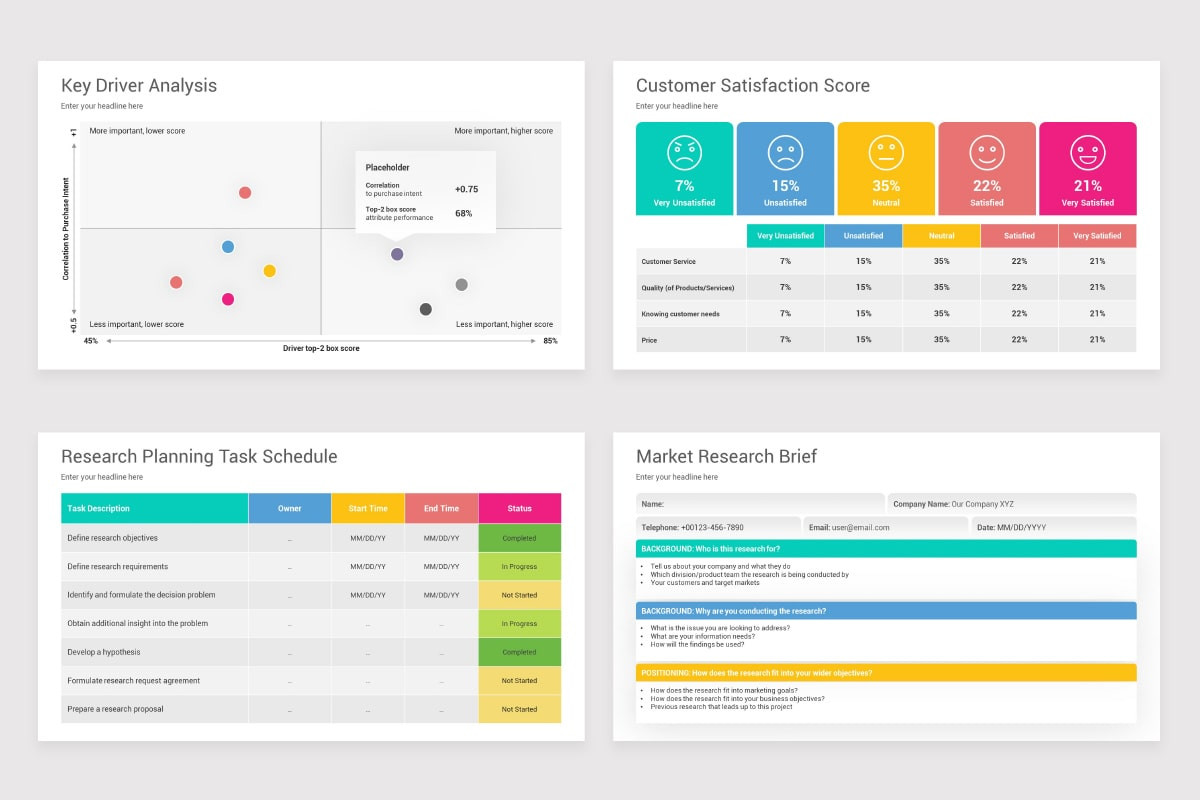
Task: Select the Very Satisfied grinning face icon
Action: point(1088,153)
